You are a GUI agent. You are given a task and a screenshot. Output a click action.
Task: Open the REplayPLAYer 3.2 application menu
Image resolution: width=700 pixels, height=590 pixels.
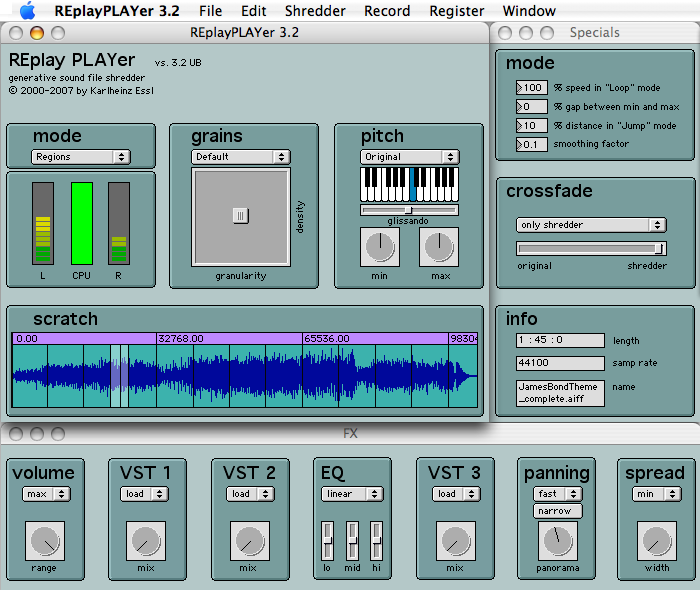pyautogui.click(x=117, y=11)
